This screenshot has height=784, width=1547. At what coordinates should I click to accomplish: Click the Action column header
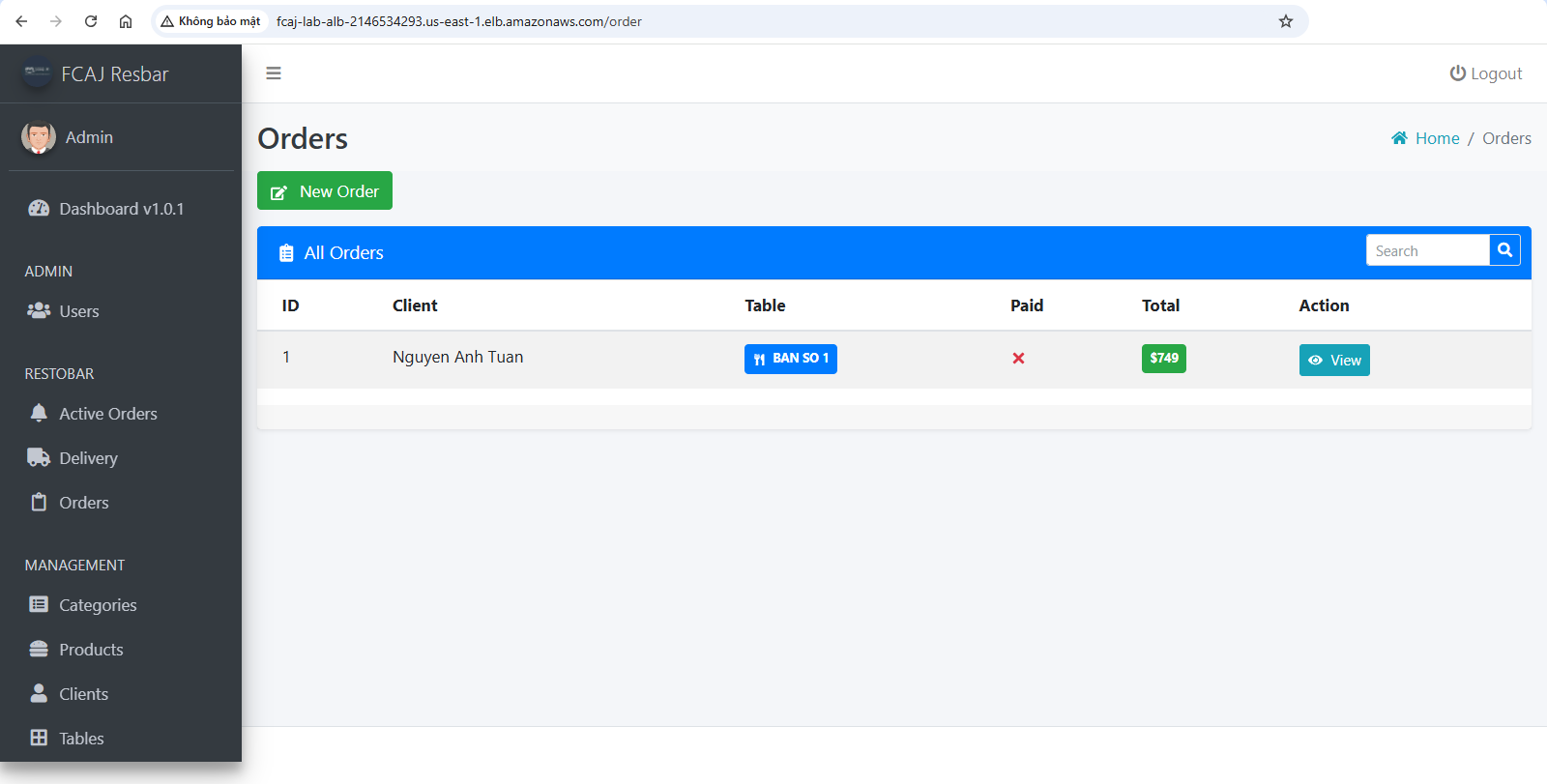tap(1324, 305)
